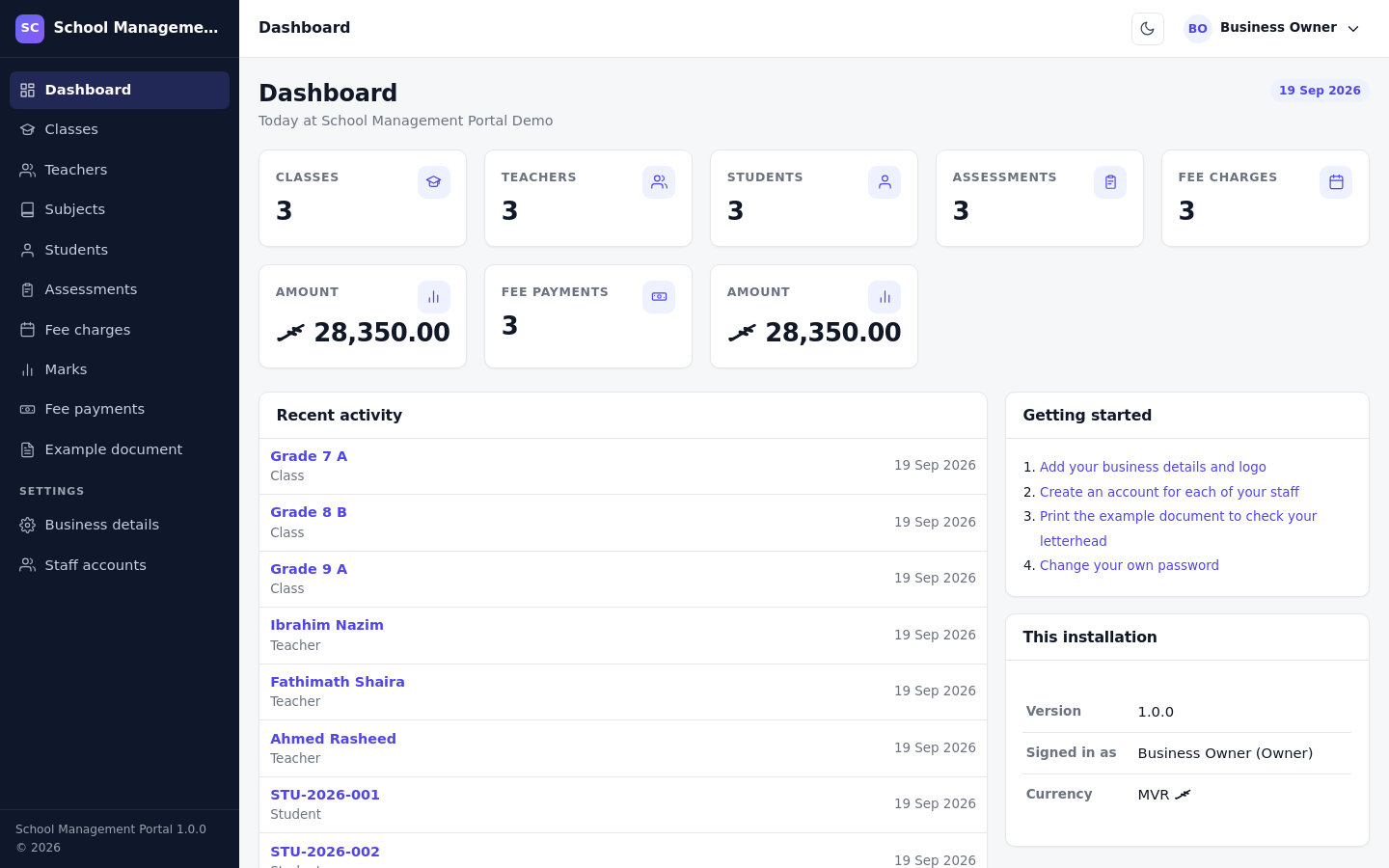1389x868 pixels.
Task: Click Add your business details and logo
Action: pos(1153,467)
